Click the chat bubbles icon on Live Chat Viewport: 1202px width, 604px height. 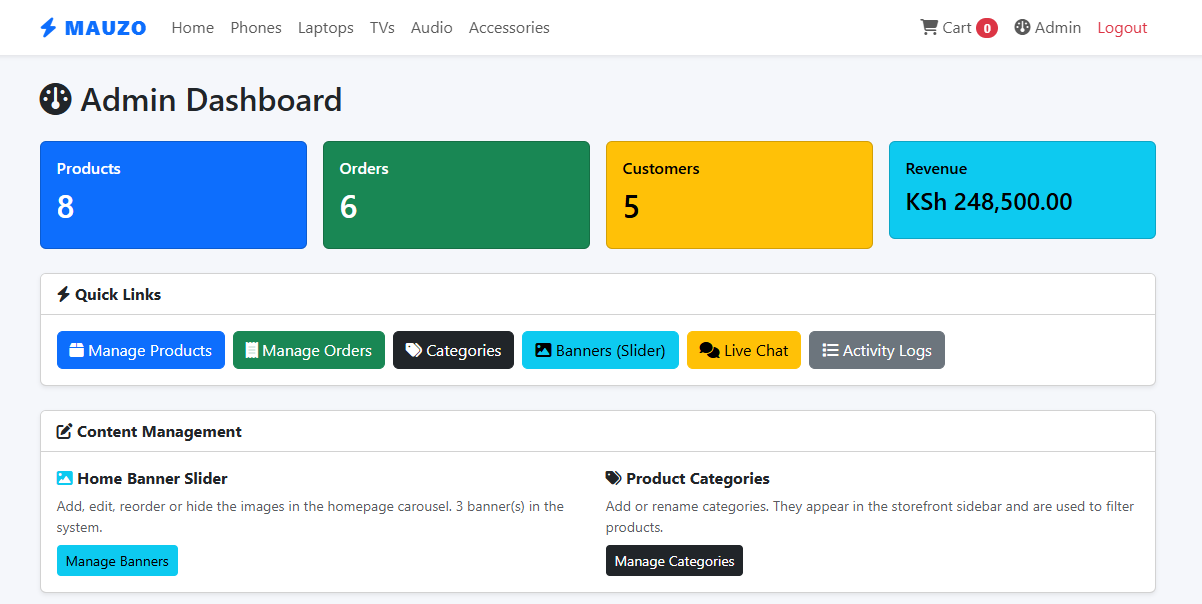710,350
